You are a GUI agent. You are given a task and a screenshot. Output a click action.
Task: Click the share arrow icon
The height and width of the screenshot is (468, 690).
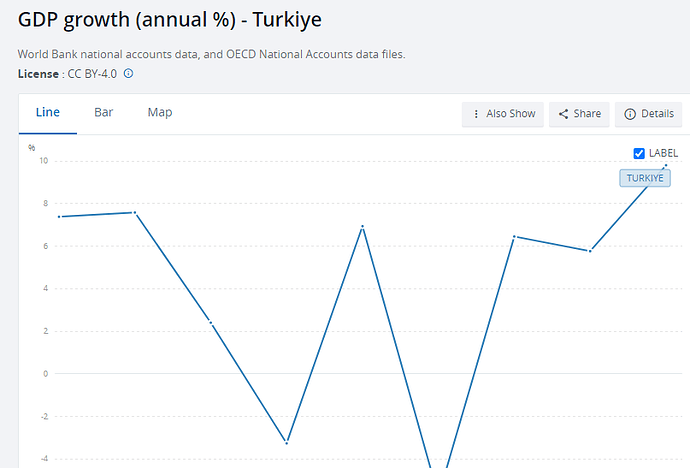pos(563,114)
